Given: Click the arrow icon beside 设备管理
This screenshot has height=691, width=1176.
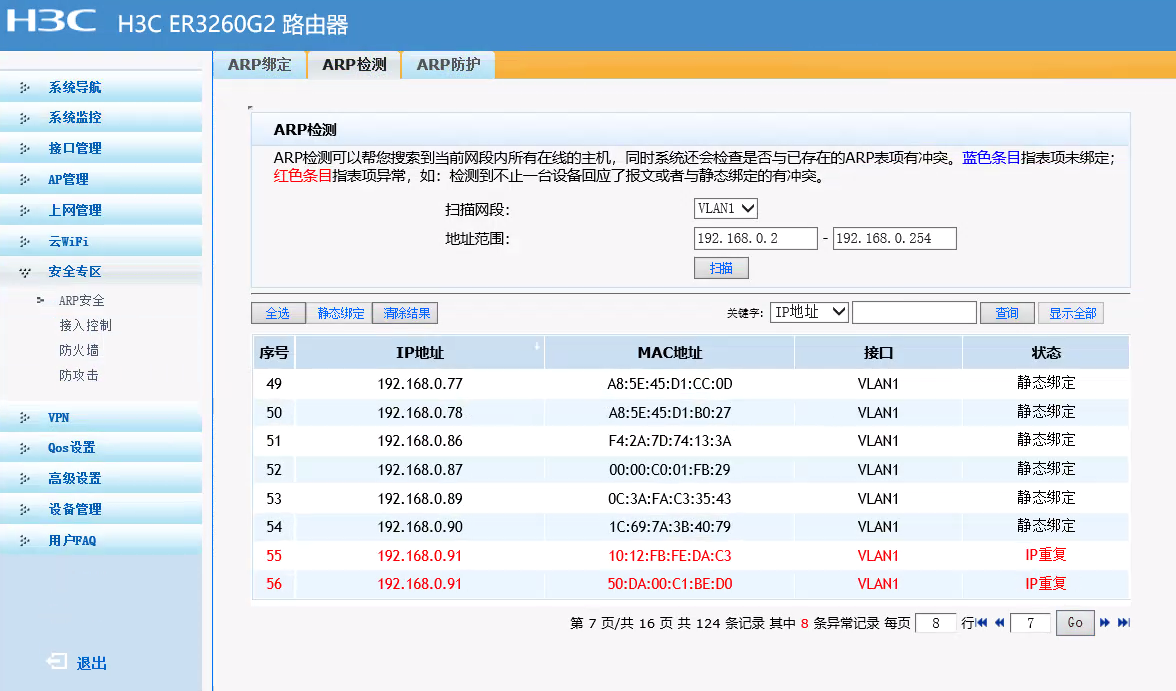Looking at the screenshot, I should [25, 509].
